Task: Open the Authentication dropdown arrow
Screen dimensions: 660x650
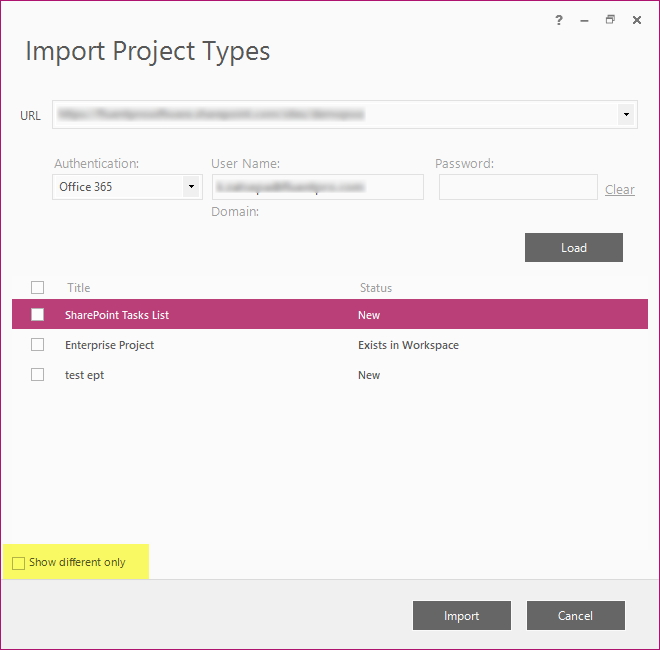Action: 192,186
